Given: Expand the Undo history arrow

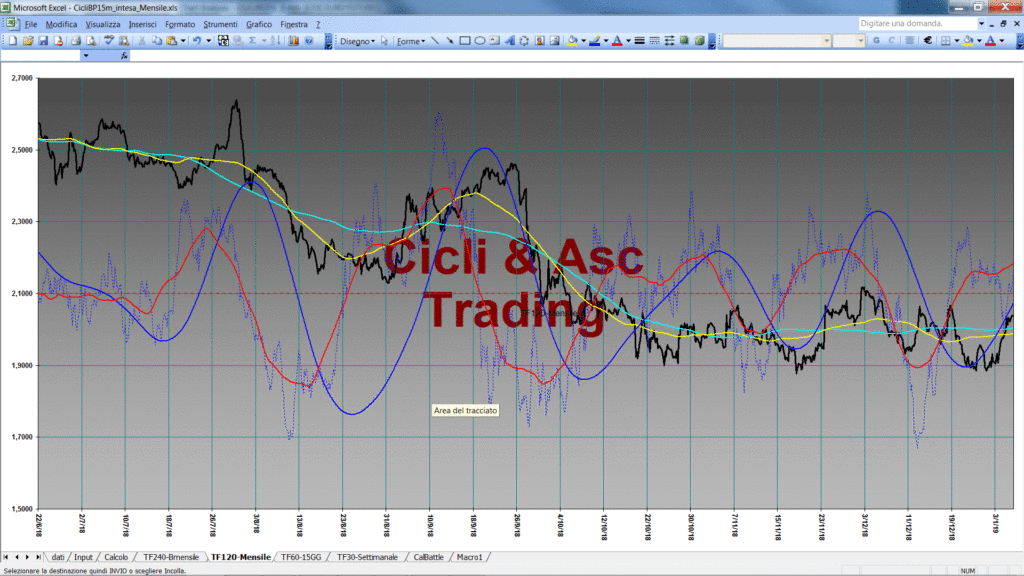Looking at the screenshot, I should (x=208, y=40).
